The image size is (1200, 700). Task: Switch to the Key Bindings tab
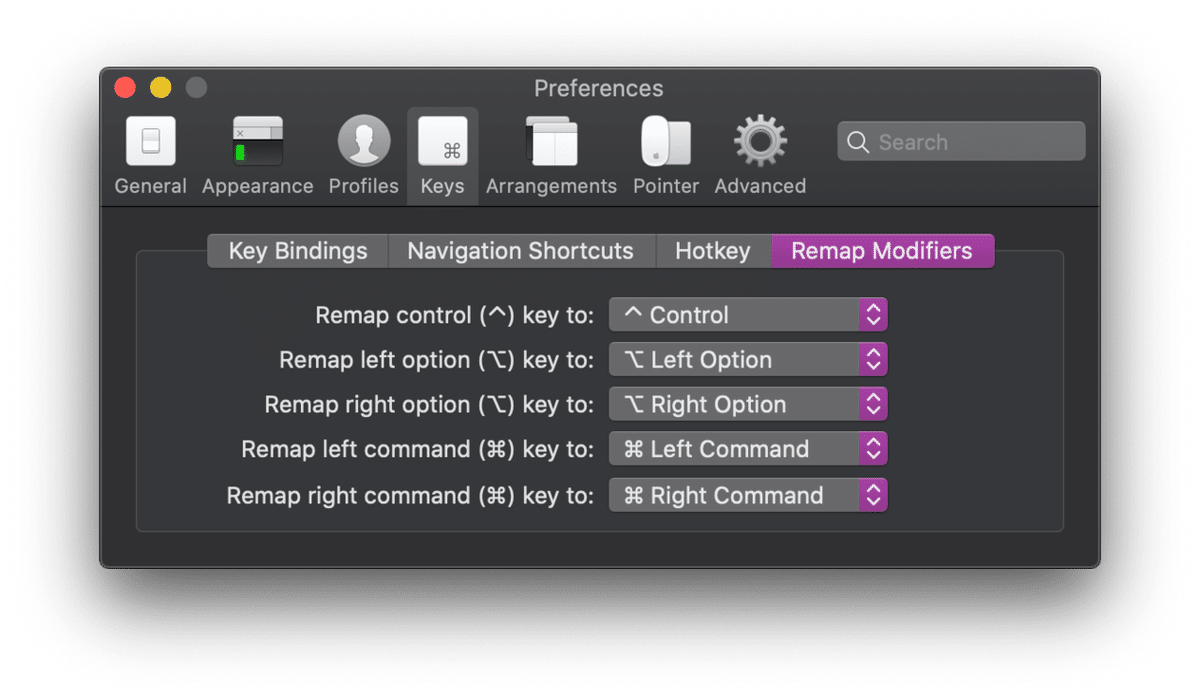tap(298, 251)
